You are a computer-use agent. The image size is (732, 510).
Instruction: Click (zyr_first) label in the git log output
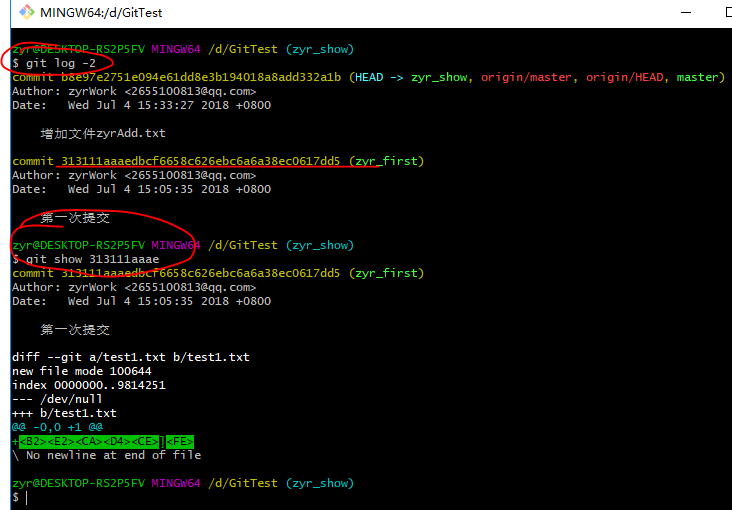387,161
